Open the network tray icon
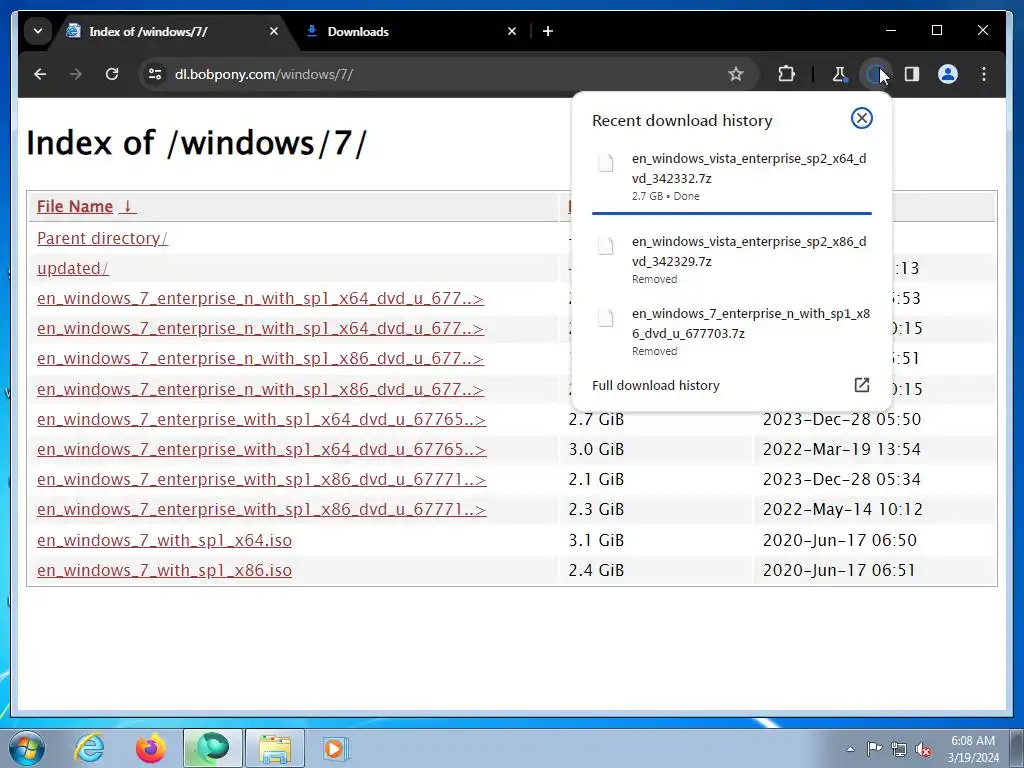The image size is (1024, 768). click(x=899, y=750)
